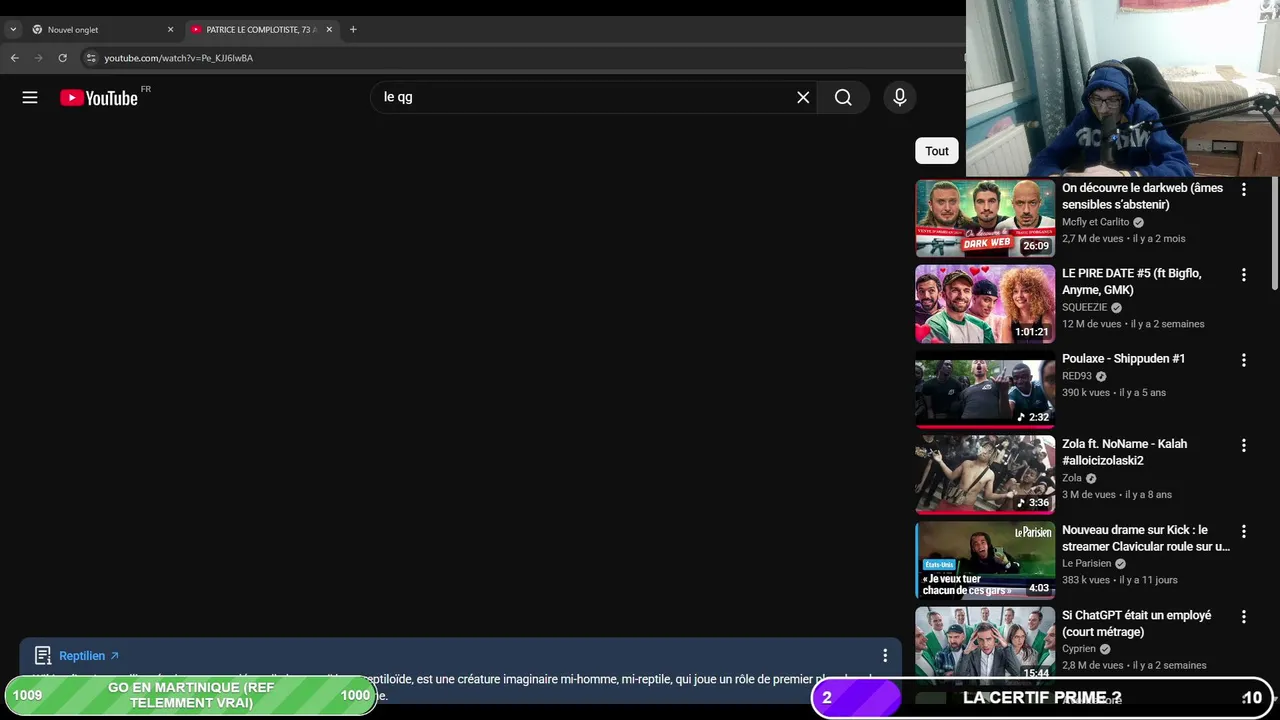Viewport: 1280px width, 720px height.
Task: Click the channel name 'SQUEEZIE'
Action: 1084,307
